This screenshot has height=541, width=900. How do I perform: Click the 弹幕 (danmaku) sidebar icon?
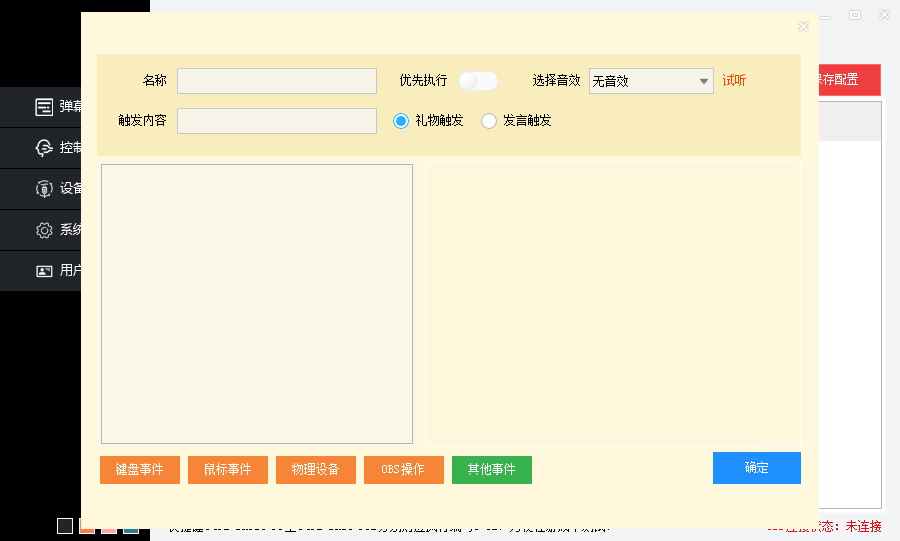point(44,107)
